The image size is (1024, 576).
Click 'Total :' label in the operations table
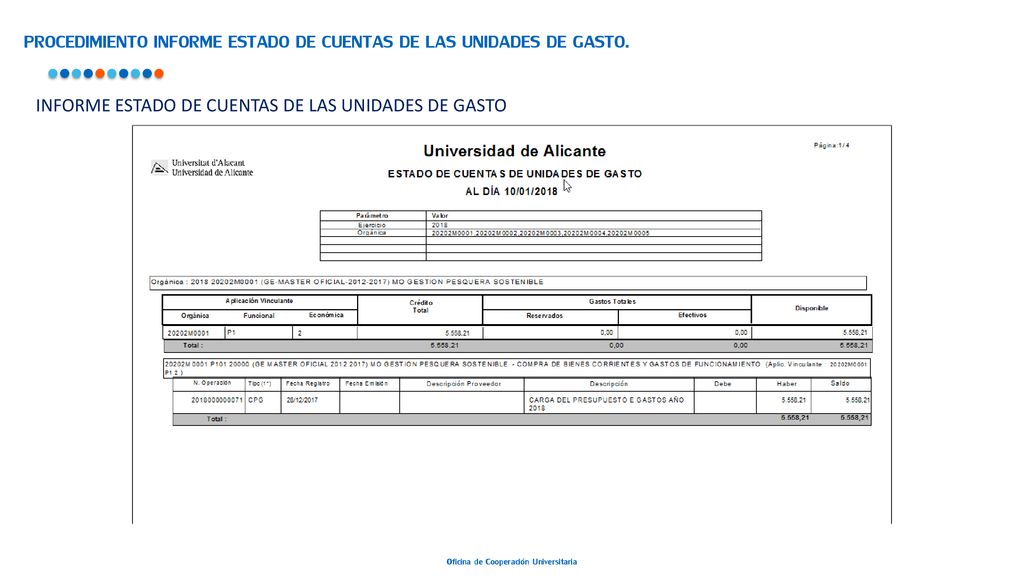(217, 419)
